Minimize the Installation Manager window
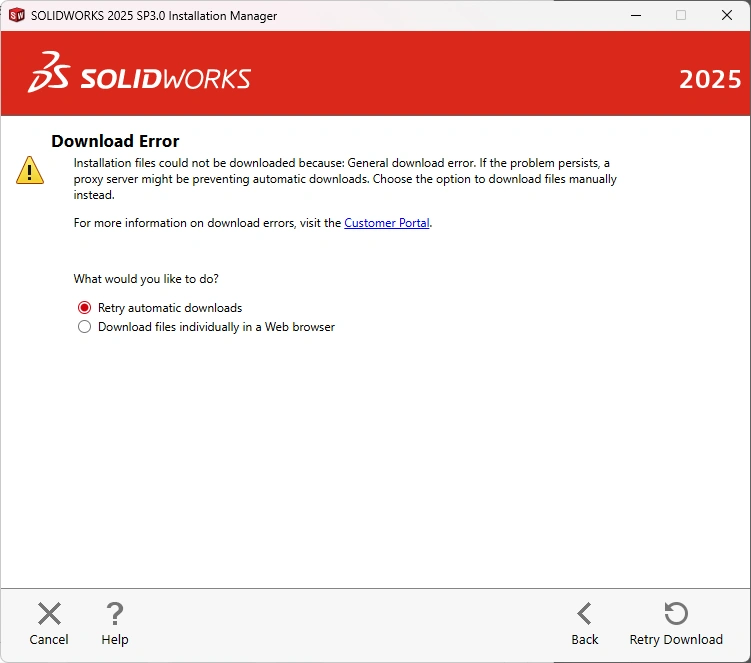Viewport: 751px width, 663px height. 636,15
